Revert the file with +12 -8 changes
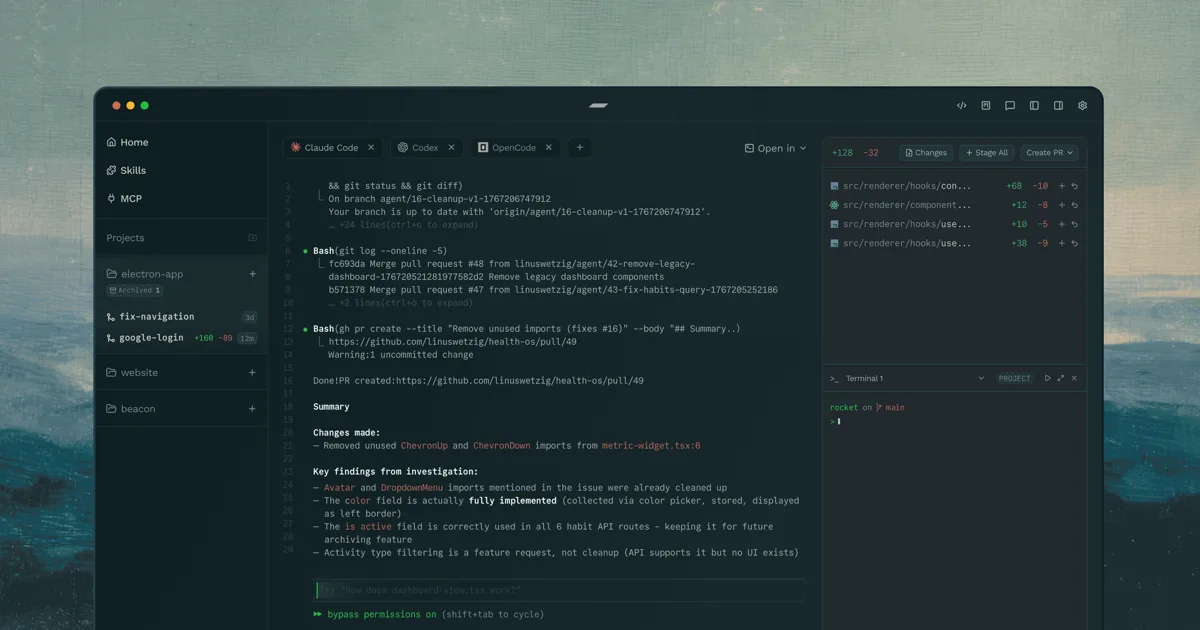 (x=1075, y=205)
